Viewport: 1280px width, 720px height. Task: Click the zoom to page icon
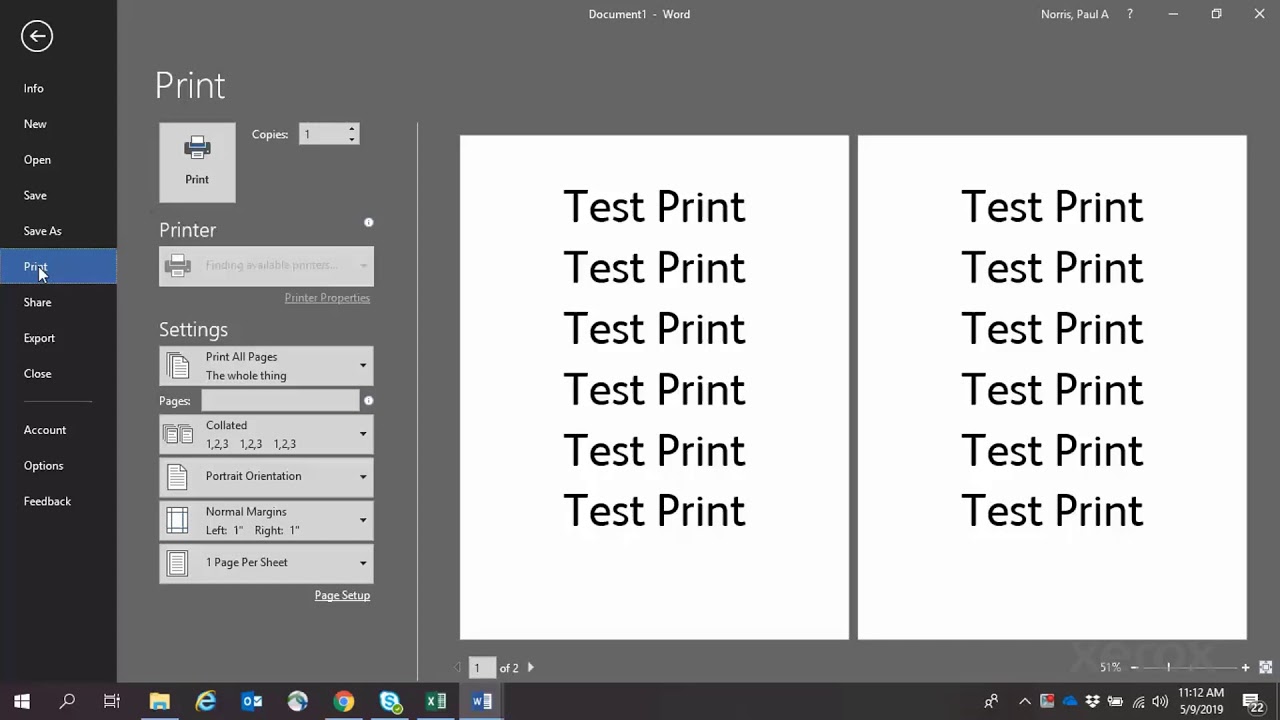point(1265,667)
